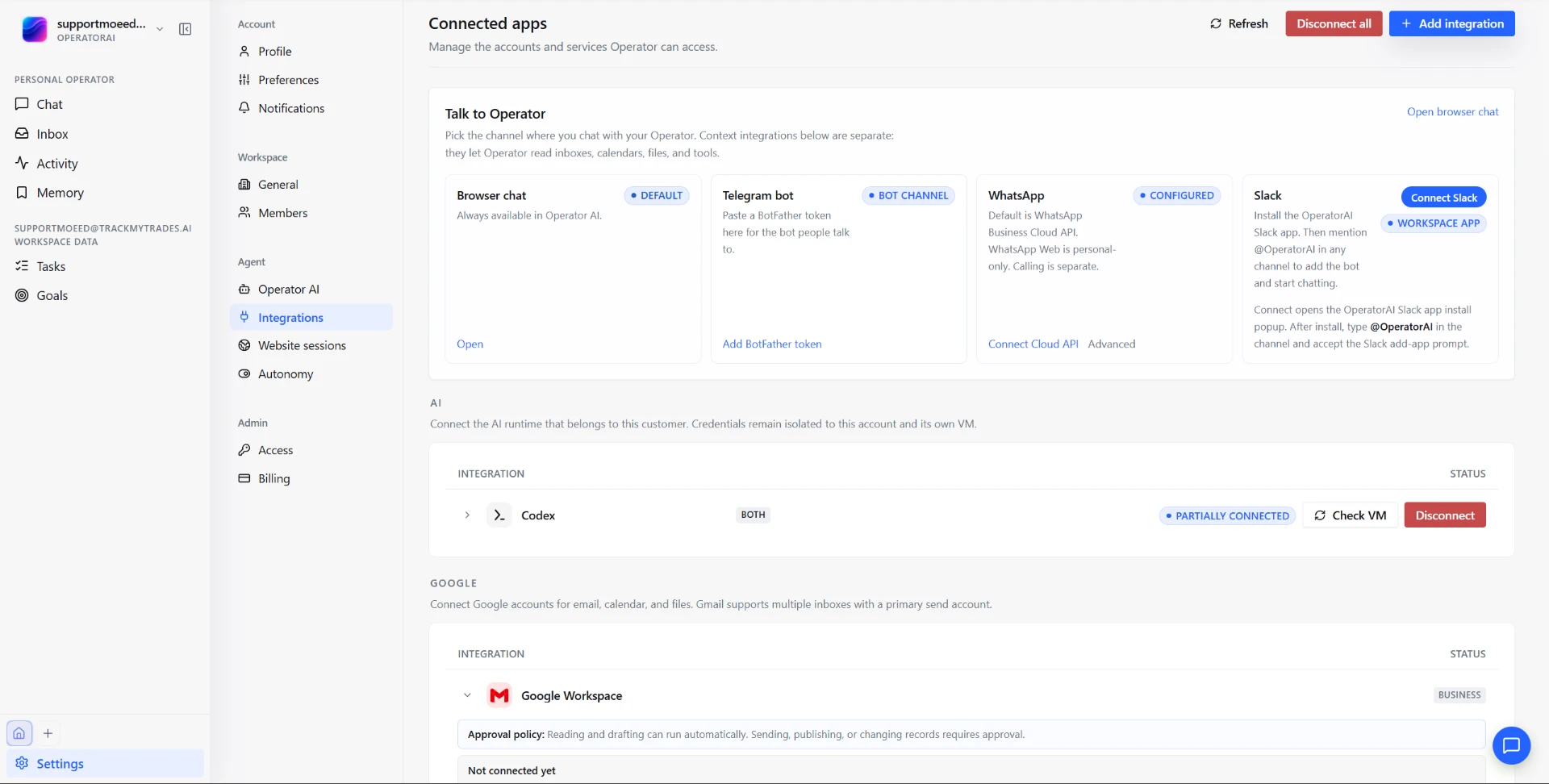This screenshot has height=784, width=1549.
Task: Click Add integration button
Action: tap(1451, 23)
